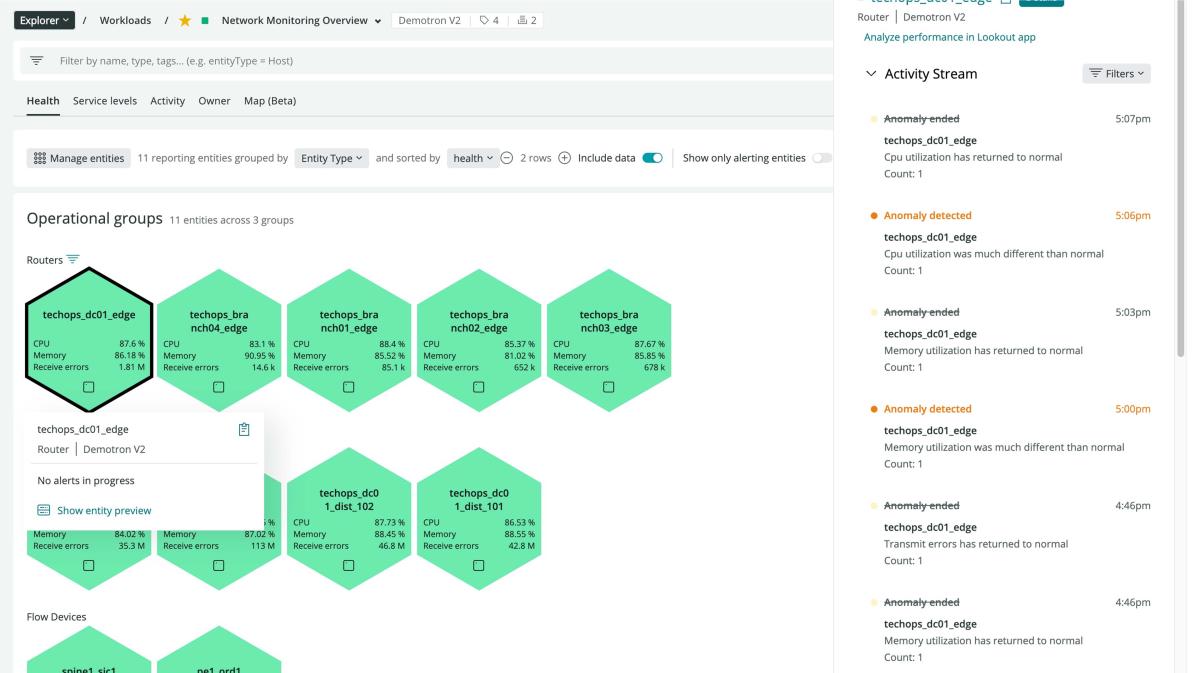Decrease rows with the minus icon

point(507,158)
